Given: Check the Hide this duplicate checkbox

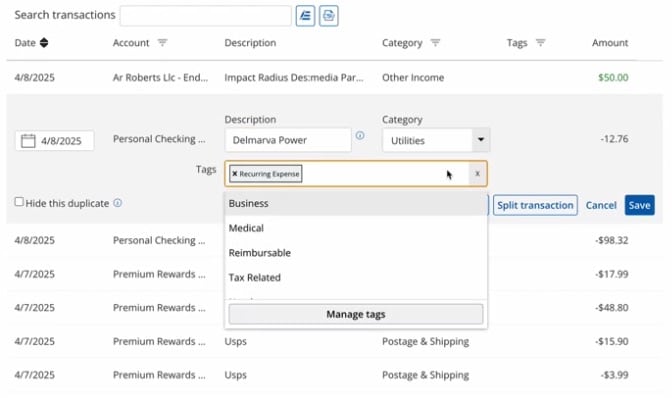Looking at the screenshot, I should (x=19, y=202).
